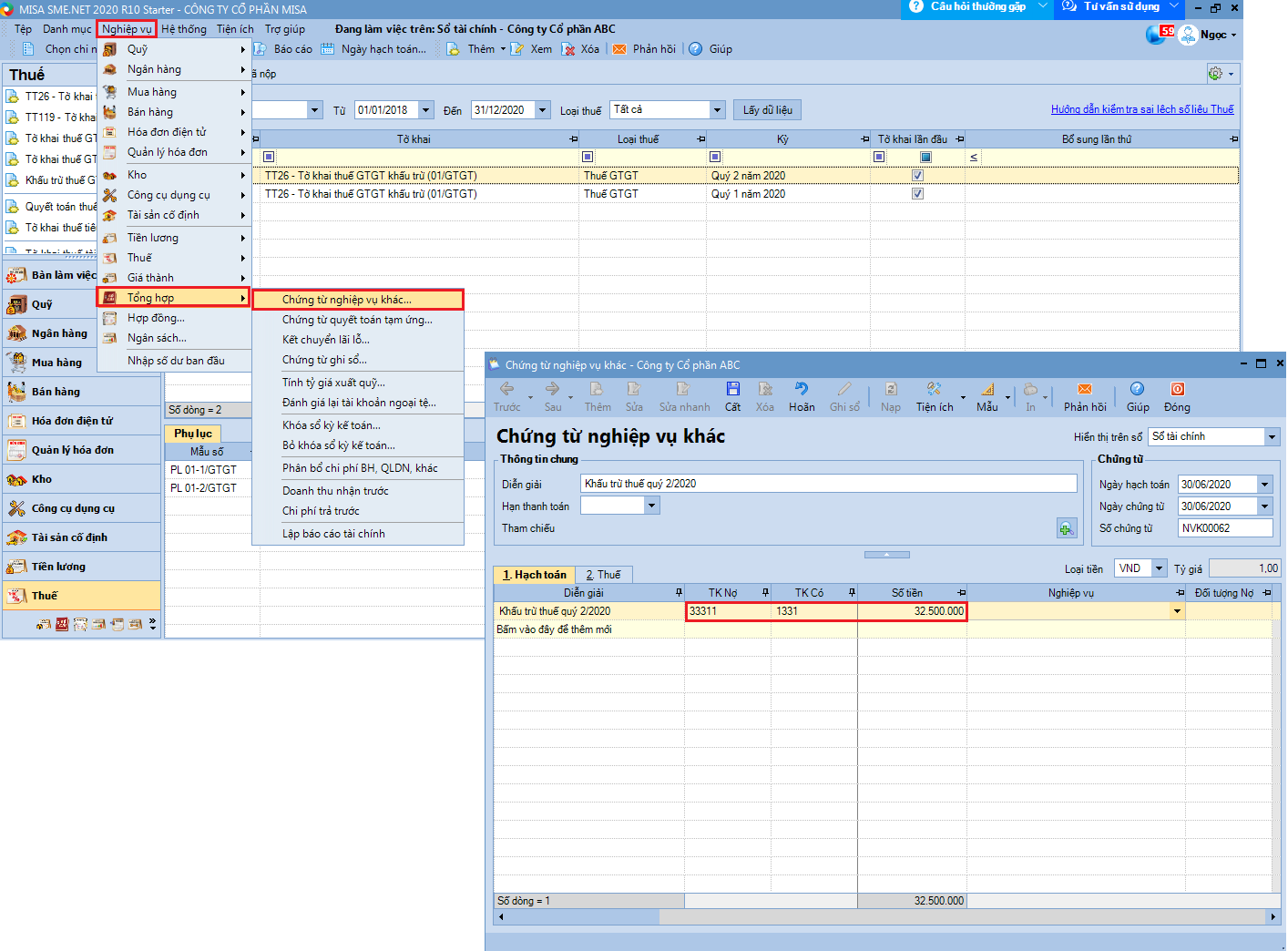Click the Xóa icon in main toolbar
Screen dimensions: 1288x951
[568, 49]
